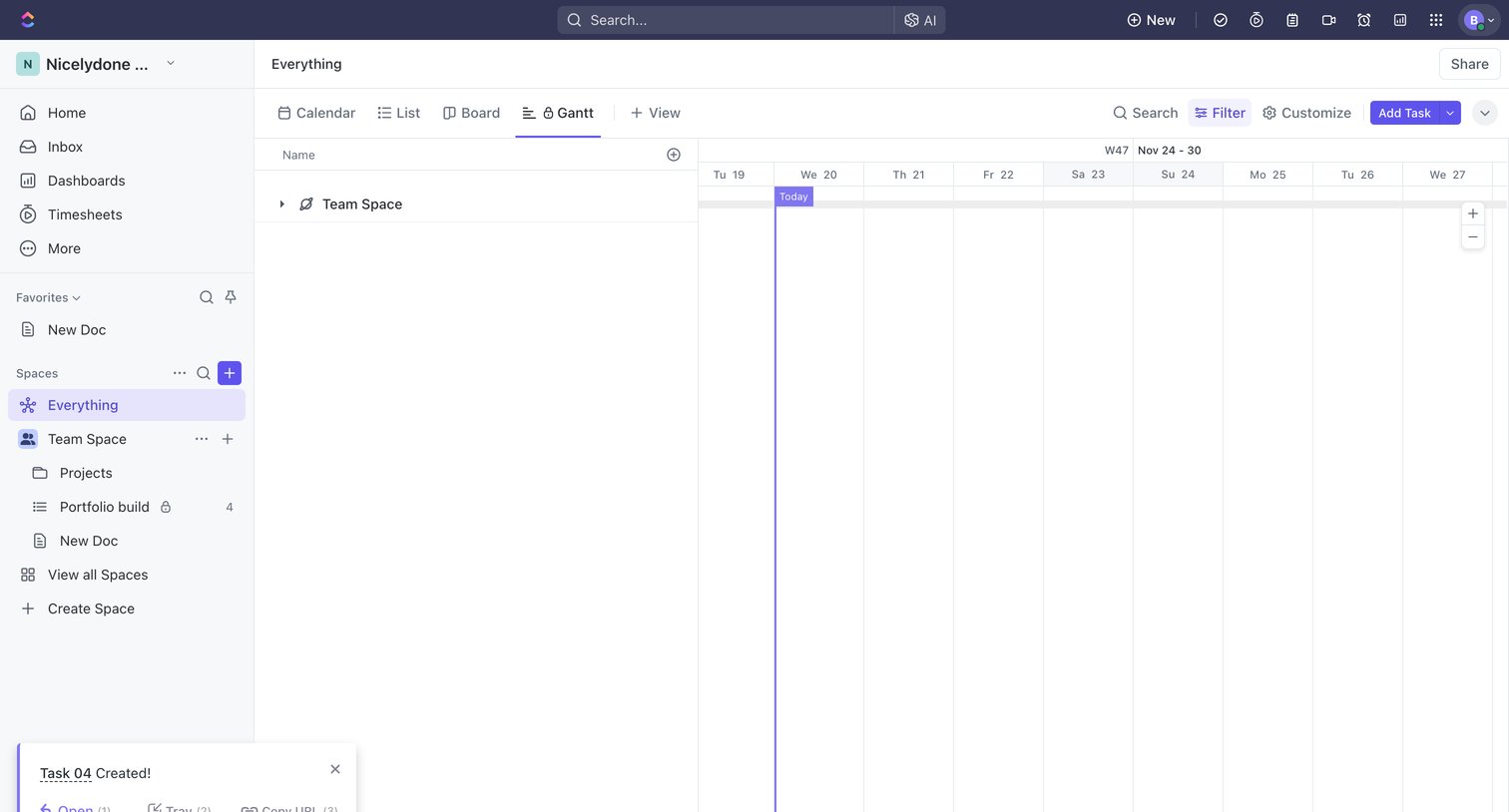Click the Share button
Viewport: 1509px width, 812px height.
(x=1469, y=64)
